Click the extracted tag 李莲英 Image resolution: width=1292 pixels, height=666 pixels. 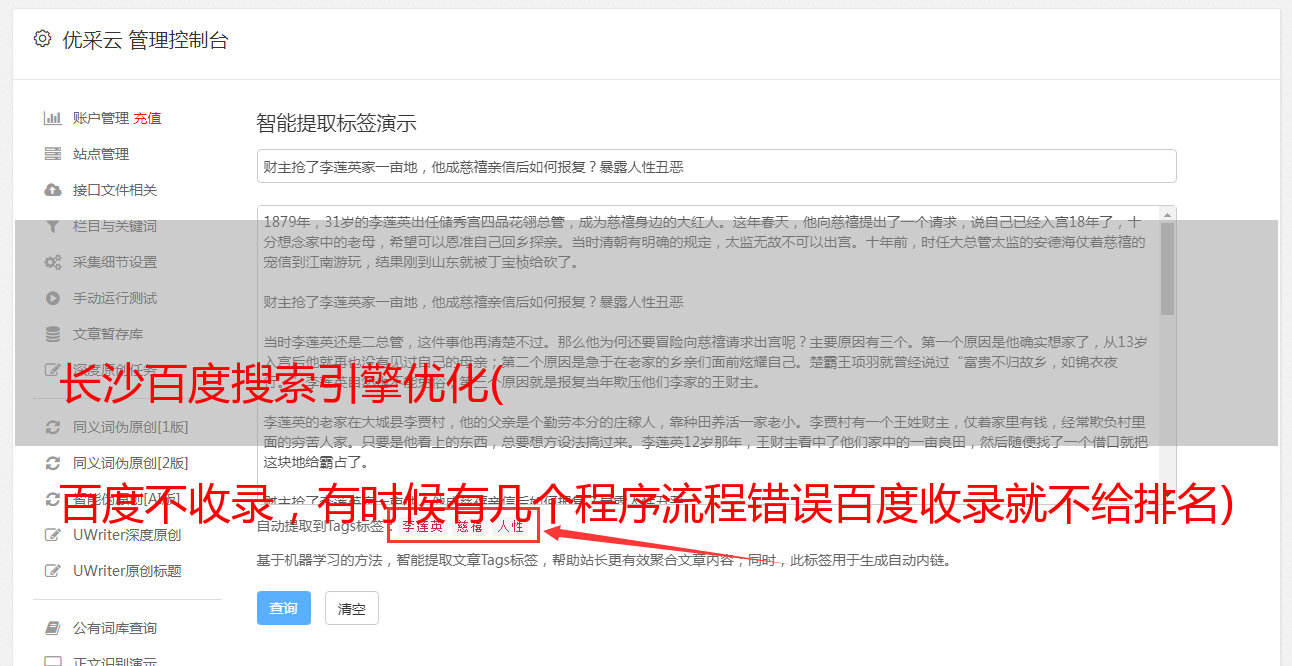pos(422,526)
